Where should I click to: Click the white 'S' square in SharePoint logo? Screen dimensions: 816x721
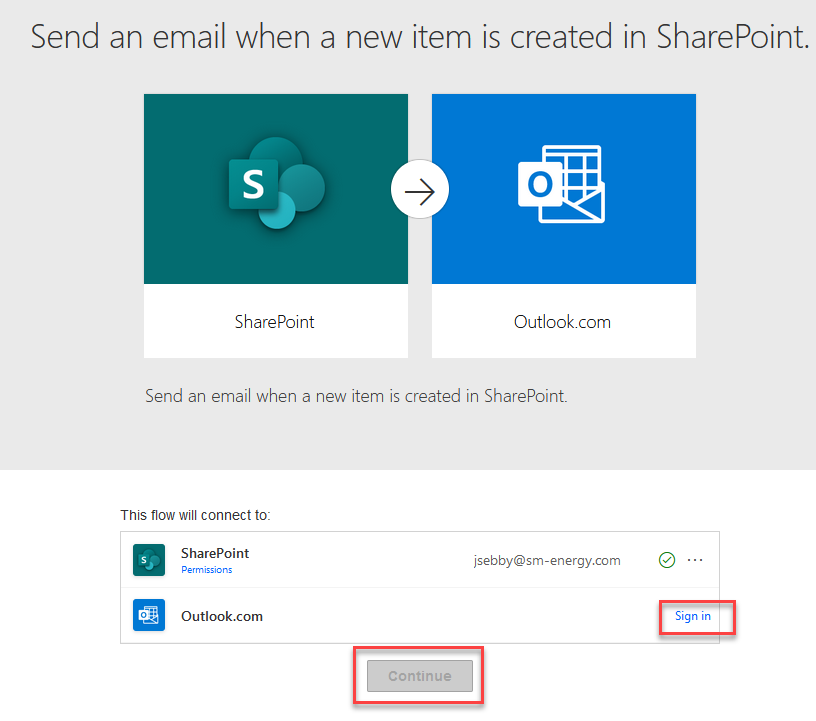tap(253, 184)
